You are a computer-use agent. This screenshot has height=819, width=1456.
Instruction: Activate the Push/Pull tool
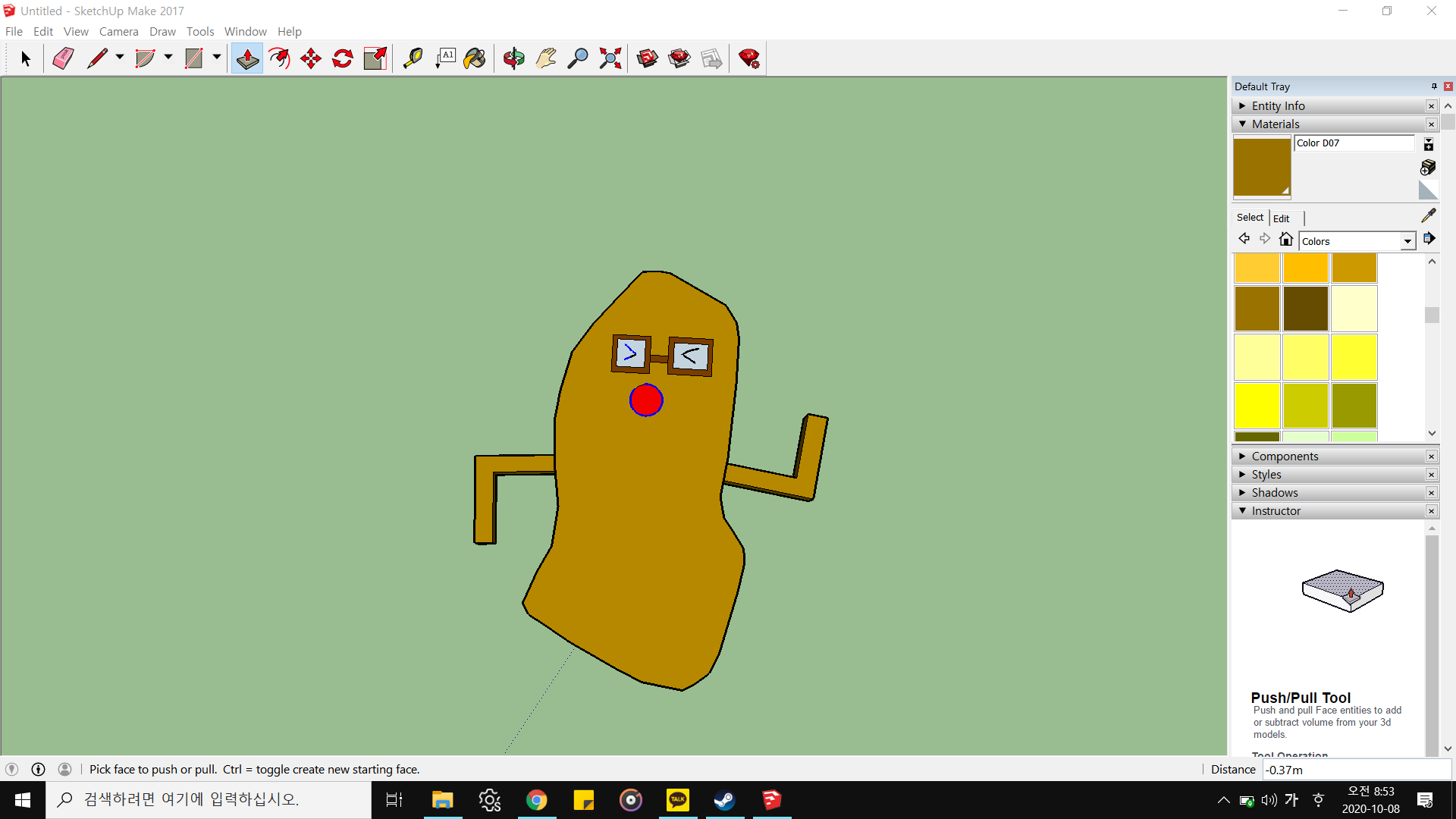pos(247,58)
